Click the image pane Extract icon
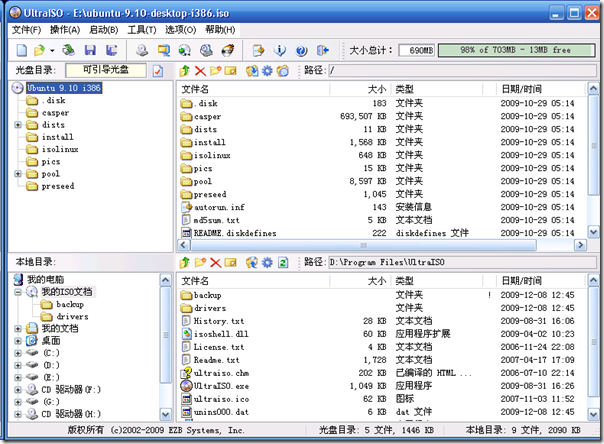Screen dimensions: 604x444 click(x=252, y=70)
